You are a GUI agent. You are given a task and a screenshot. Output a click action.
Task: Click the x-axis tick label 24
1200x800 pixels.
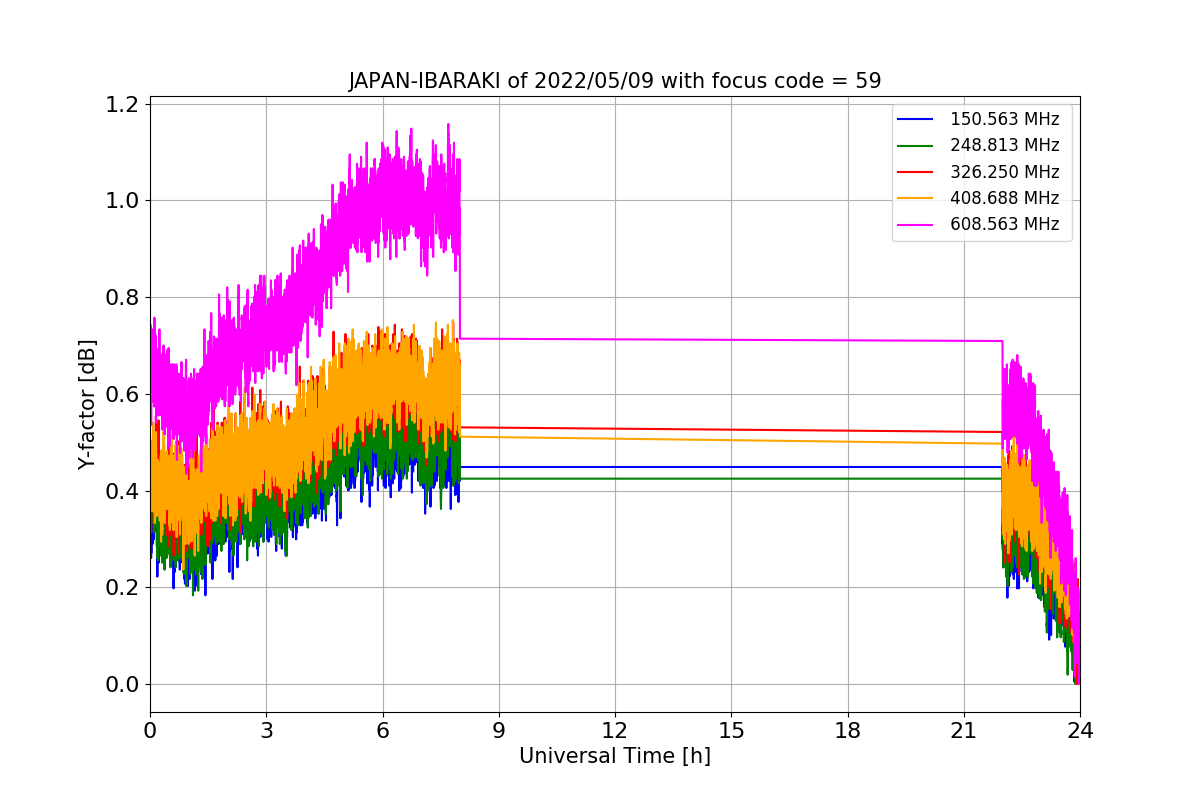pos(1080,731)
